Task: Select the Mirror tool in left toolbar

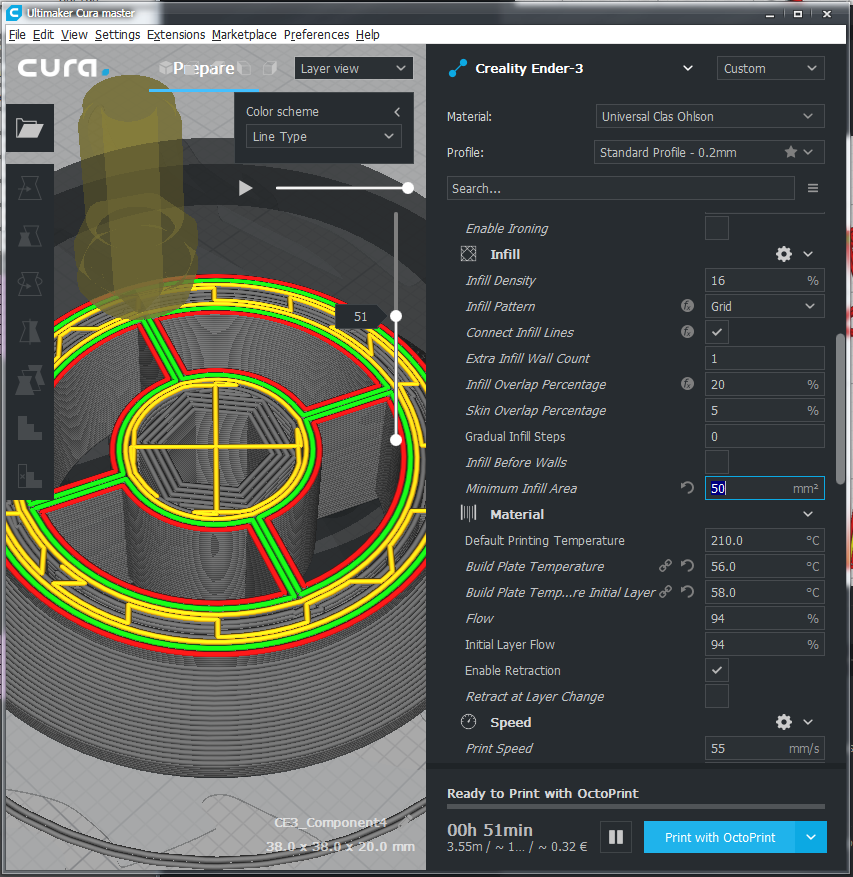Action: tap(30, 332)
